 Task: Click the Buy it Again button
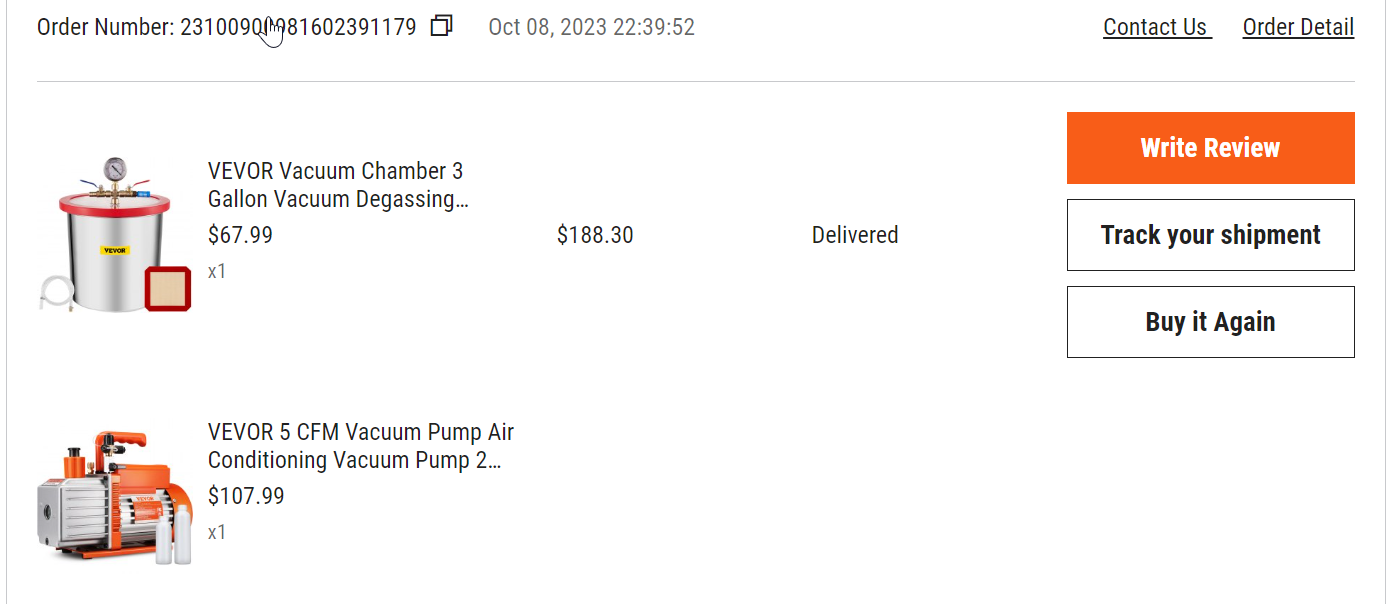(1210, 322)
